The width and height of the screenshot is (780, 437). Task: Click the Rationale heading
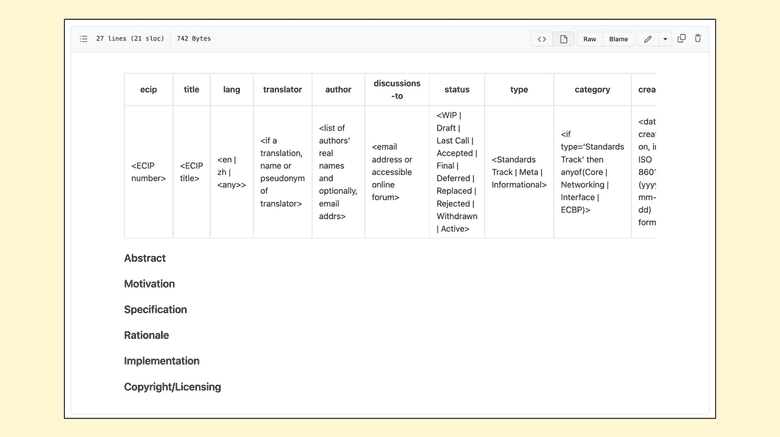pyautogui.click(x=146, y=335)
